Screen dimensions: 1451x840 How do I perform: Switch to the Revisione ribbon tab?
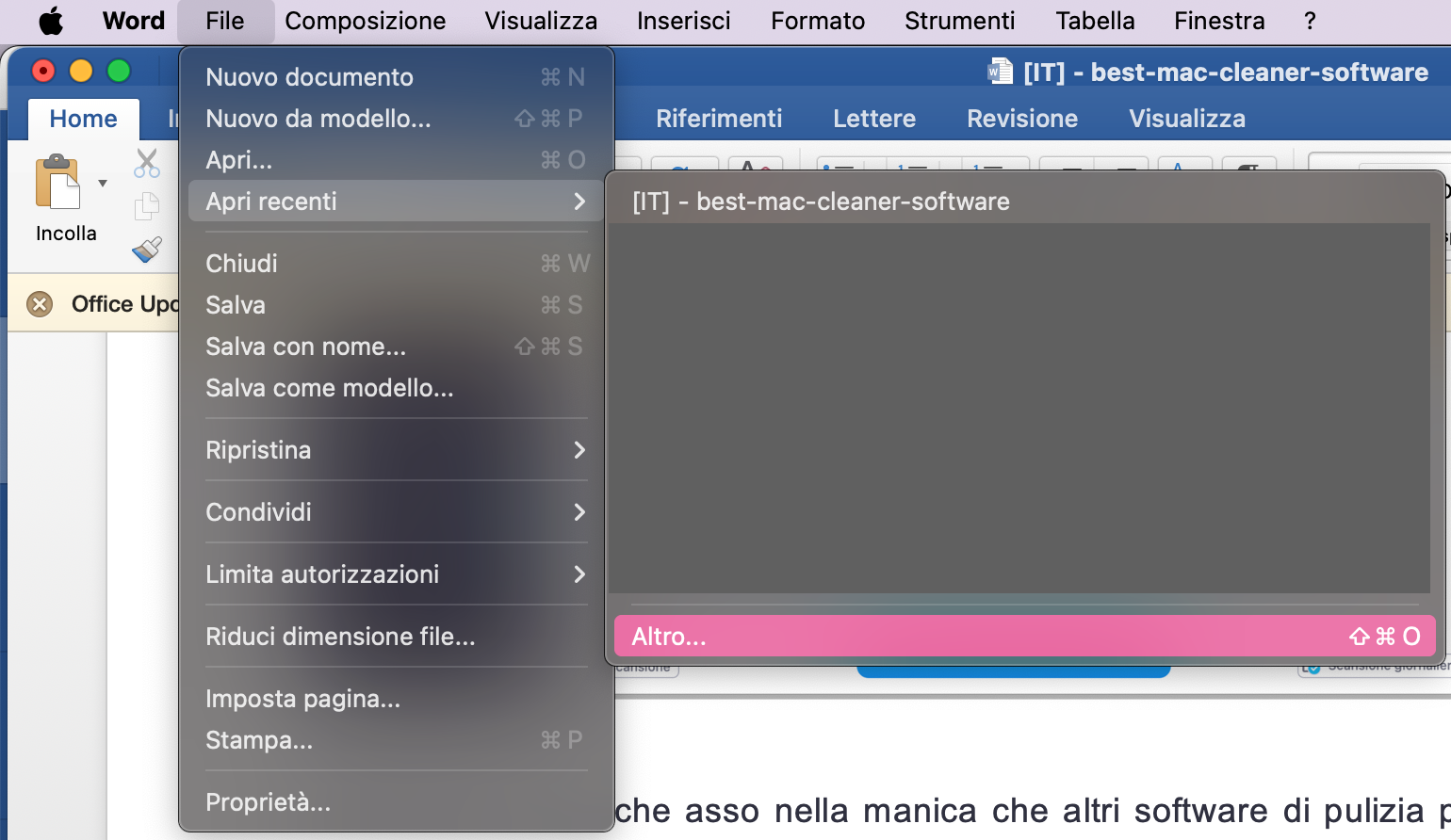pyautogui.click(x=1022, y=119)
